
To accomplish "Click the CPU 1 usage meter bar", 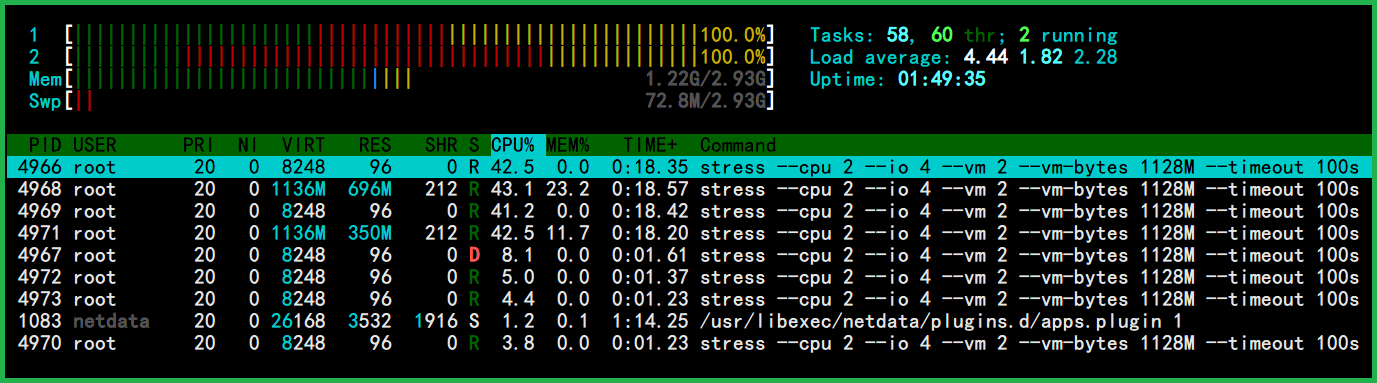I will click(x=420, y=35).
